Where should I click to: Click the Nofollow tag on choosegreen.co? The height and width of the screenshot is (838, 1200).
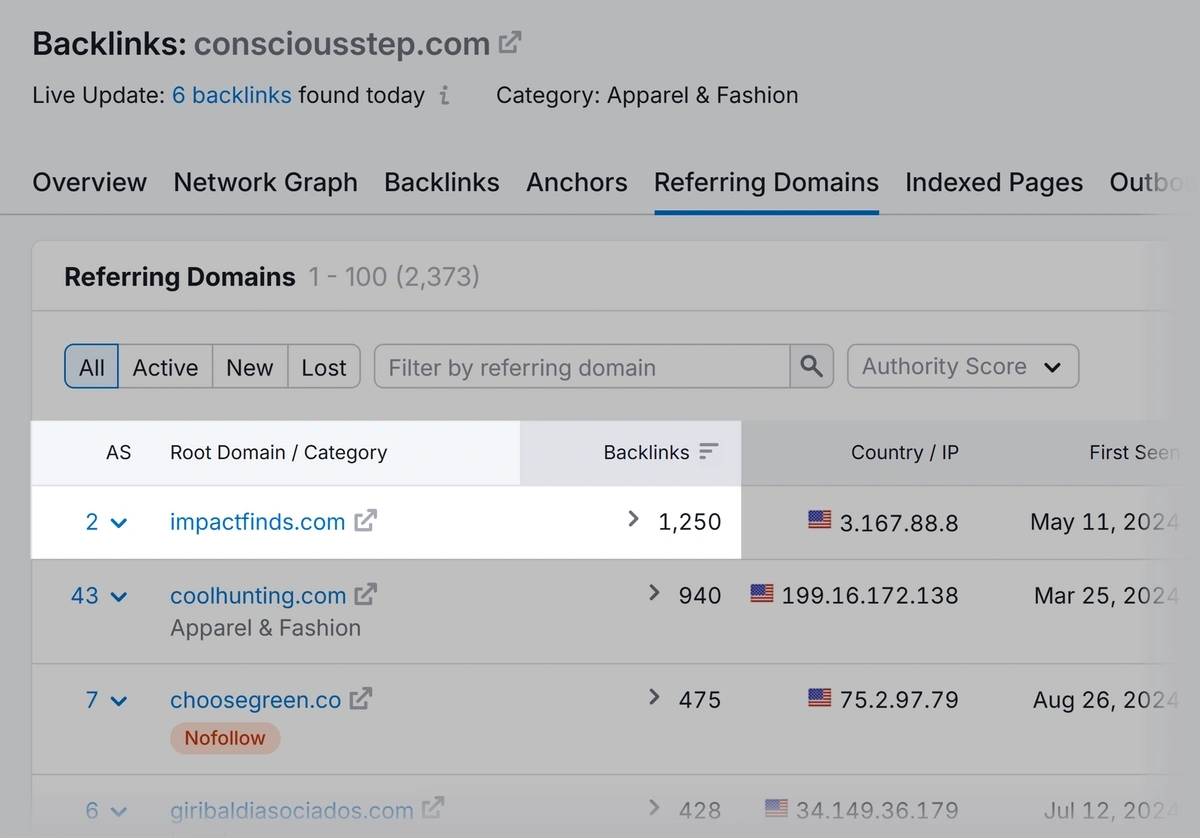(225, 739)
